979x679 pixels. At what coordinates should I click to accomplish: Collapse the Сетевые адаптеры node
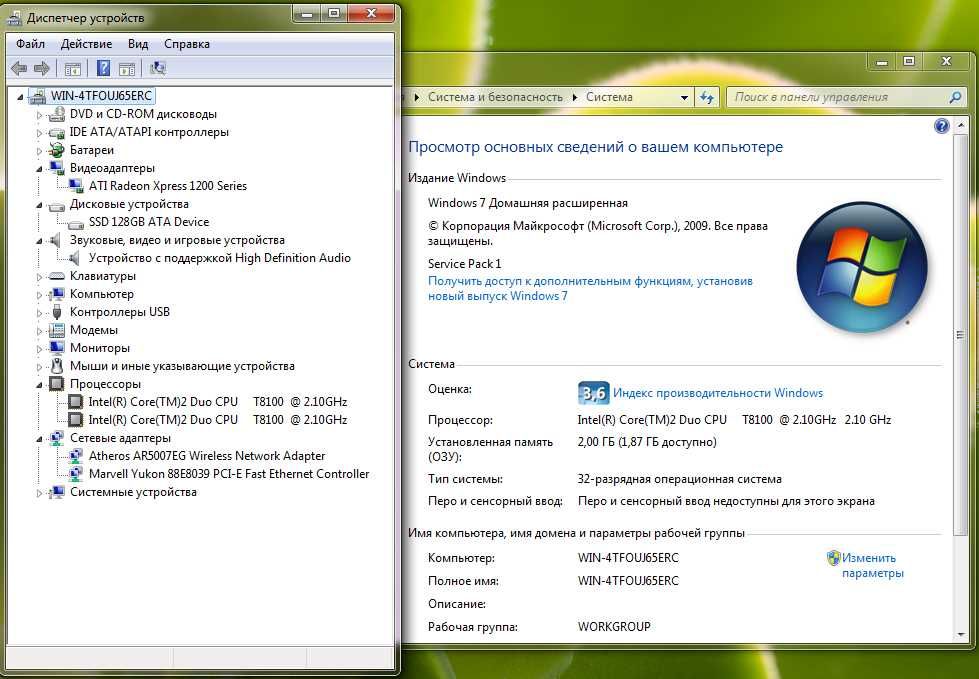point(39,439)
